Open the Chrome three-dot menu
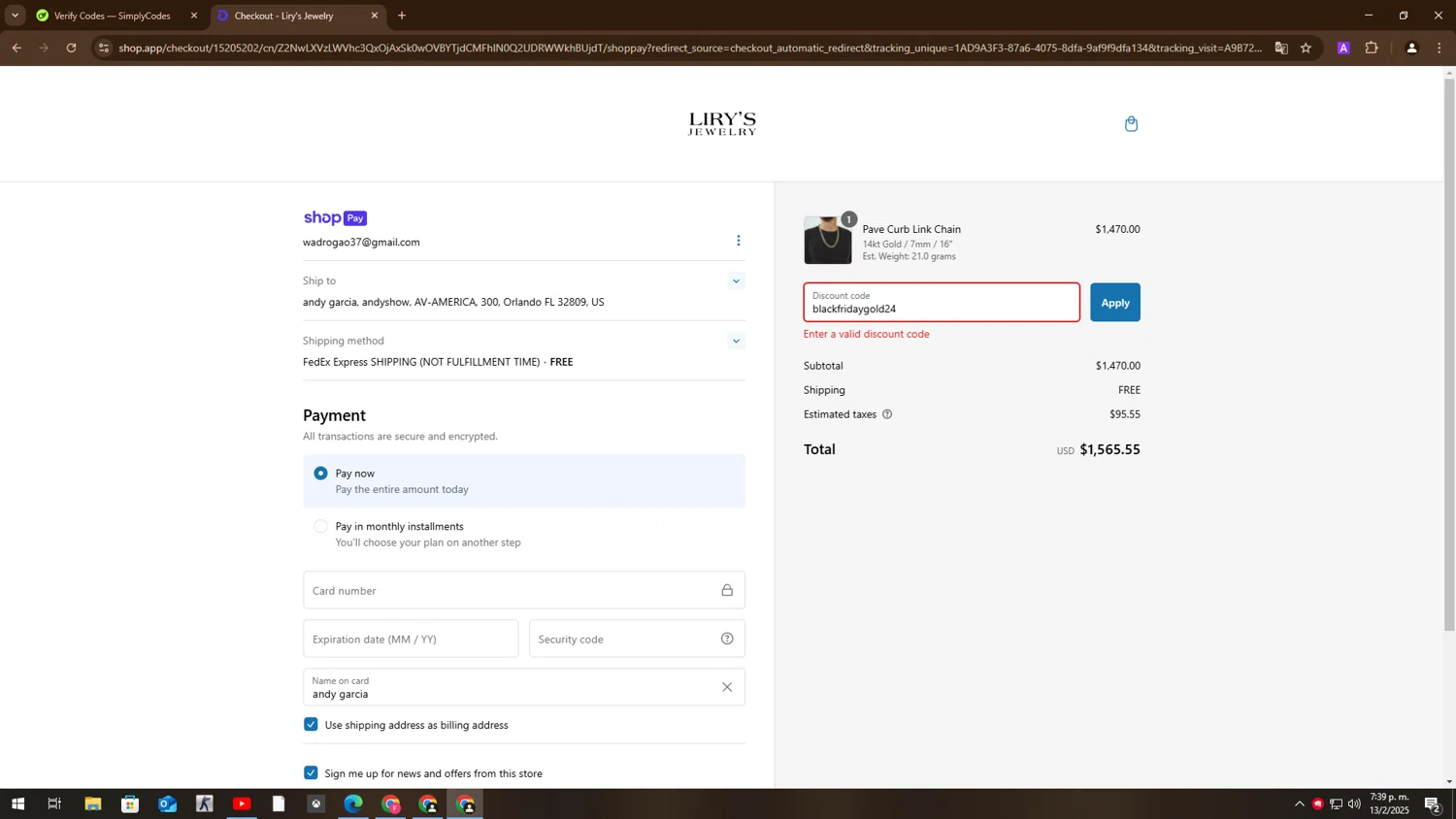The width and height of the screenshot is (1456, 819). pyautogui.click(x=1439, y=48)
